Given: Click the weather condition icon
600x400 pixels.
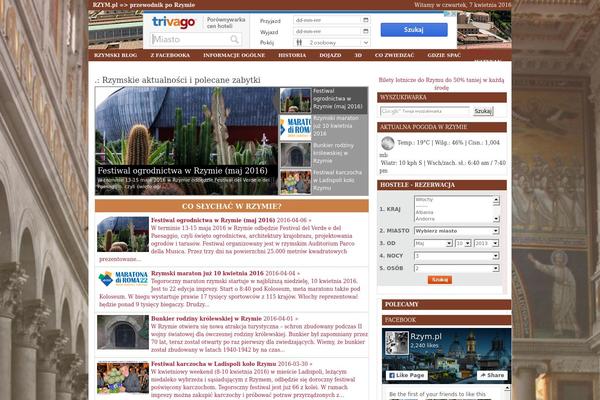Looking at the screenshot, I should click(388, 143).
